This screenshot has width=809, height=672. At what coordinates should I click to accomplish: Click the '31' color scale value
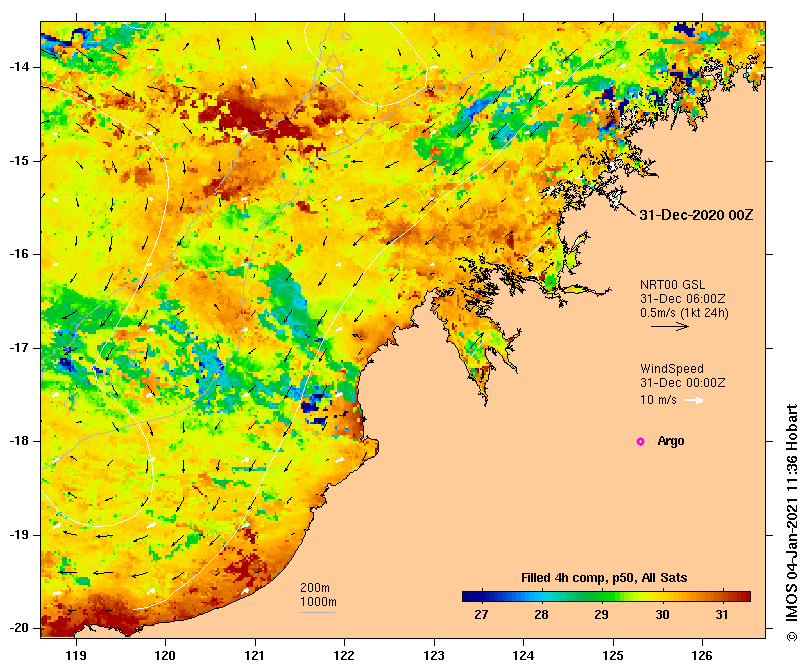pyautogui.click(x=722, y=615)
